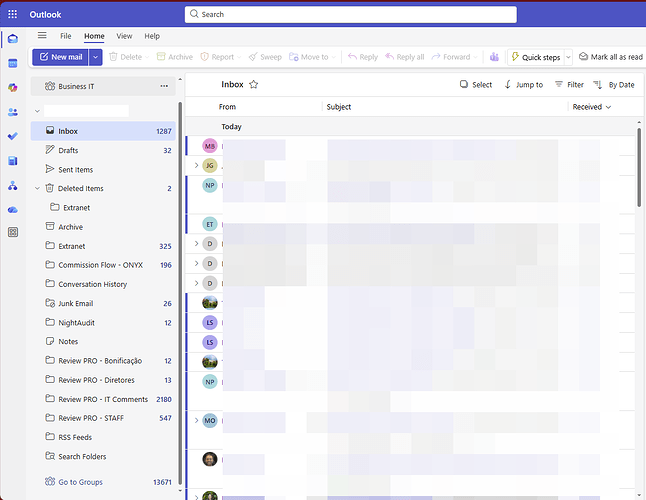Expand the Quick steps dropdown arrow
This screenshot has height=500, width=646.
(569, 57)
